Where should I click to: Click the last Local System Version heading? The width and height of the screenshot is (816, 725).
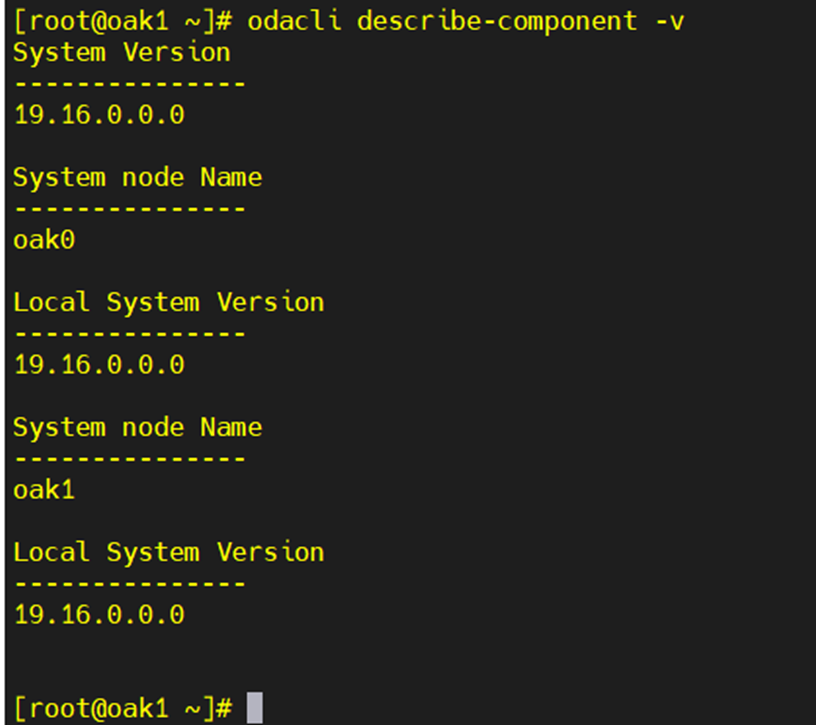tap(168, 552)
